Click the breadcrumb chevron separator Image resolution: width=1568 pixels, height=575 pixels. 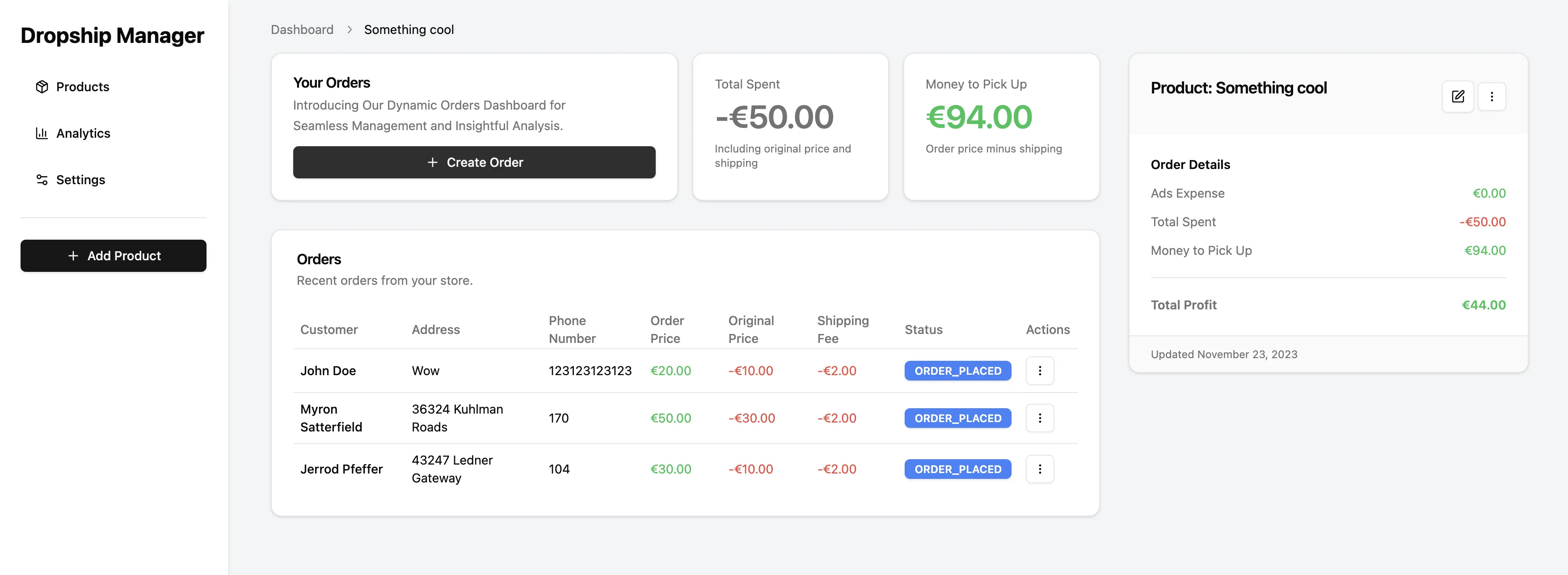click(350, 30)
